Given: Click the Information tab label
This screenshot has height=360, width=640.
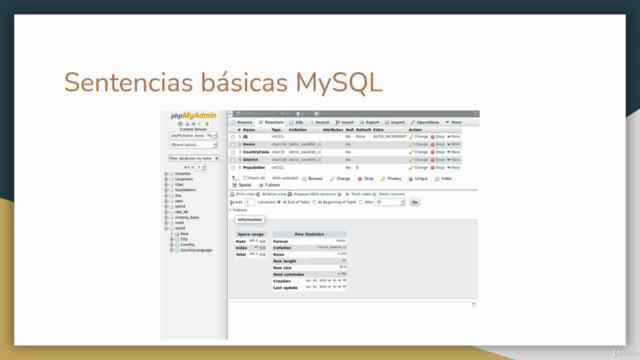Looking at the screenshot, I should click(249, 220).
